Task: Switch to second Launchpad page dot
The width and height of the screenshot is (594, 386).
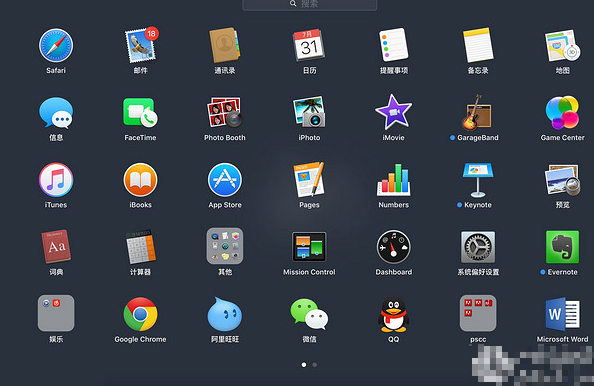Action: pyautogui.click(x=315, y=365)
